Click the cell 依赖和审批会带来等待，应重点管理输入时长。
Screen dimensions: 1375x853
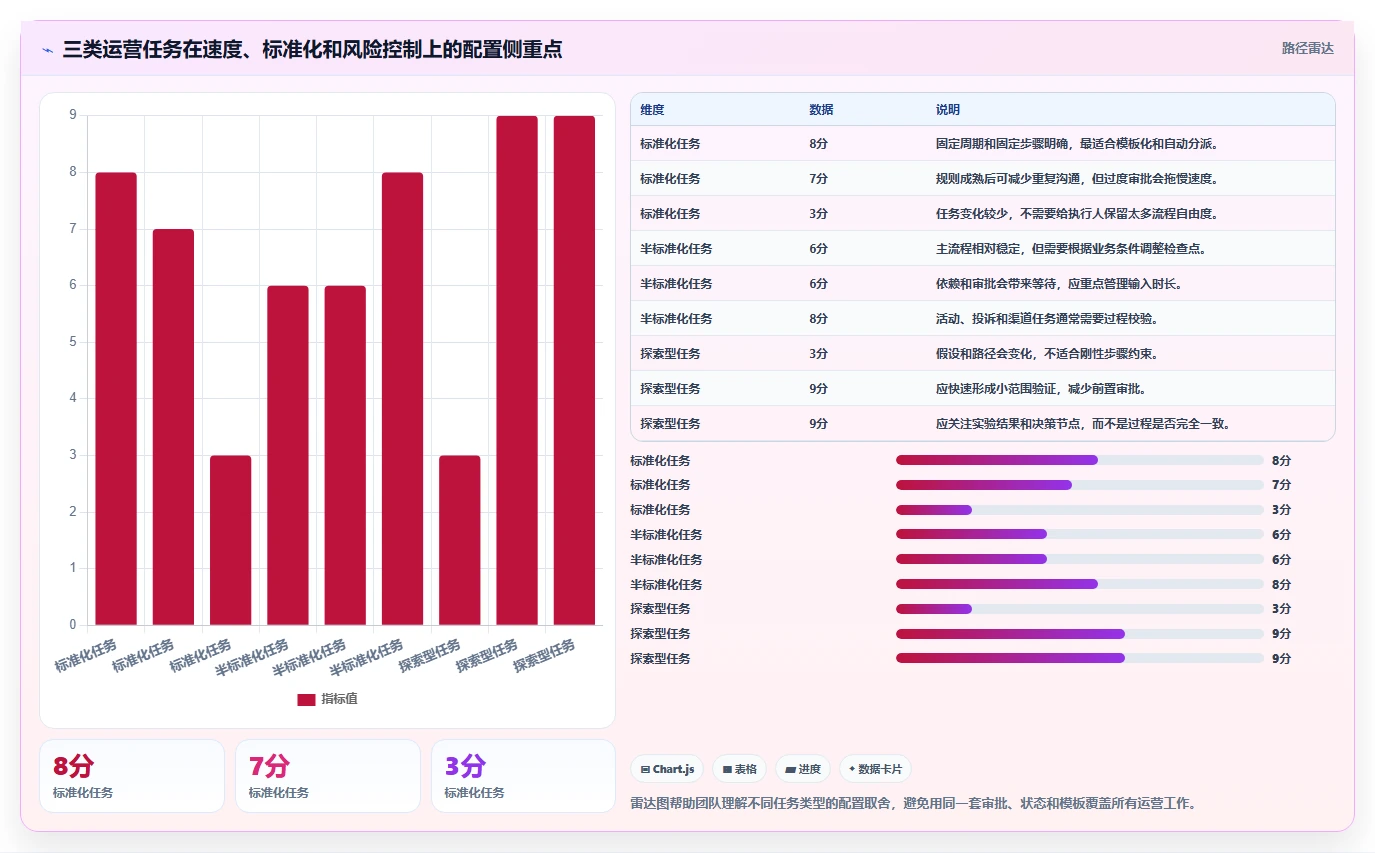[x=1059, y=284]
